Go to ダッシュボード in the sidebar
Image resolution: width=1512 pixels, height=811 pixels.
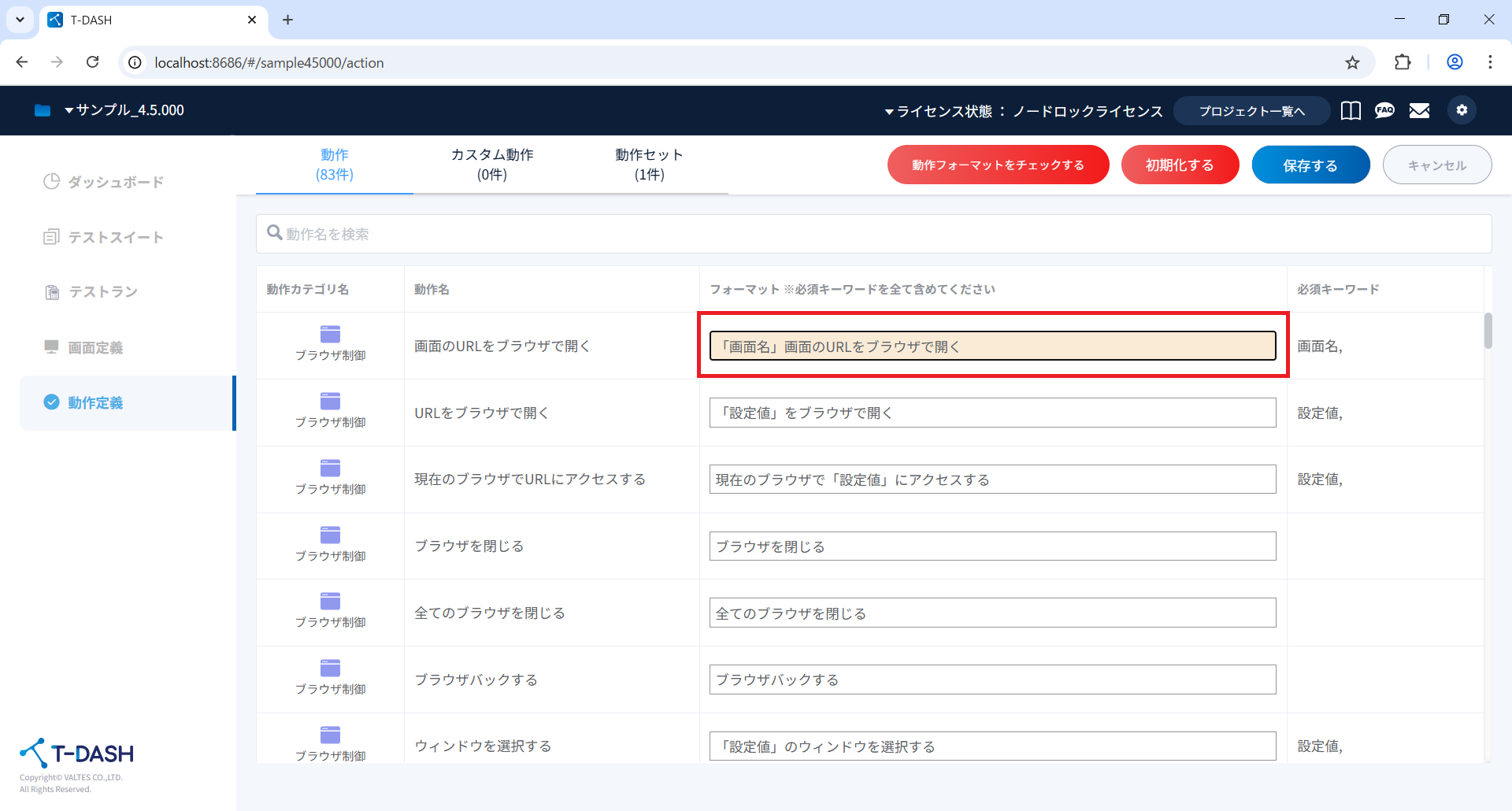[115, 182]
